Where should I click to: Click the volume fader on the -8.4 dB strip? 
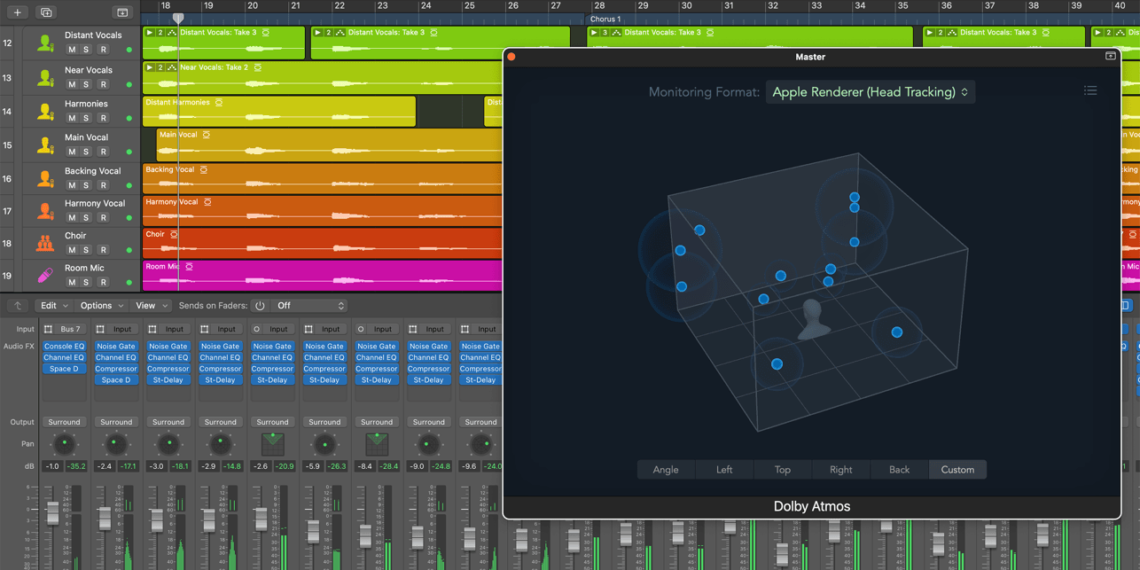[366, 537]
